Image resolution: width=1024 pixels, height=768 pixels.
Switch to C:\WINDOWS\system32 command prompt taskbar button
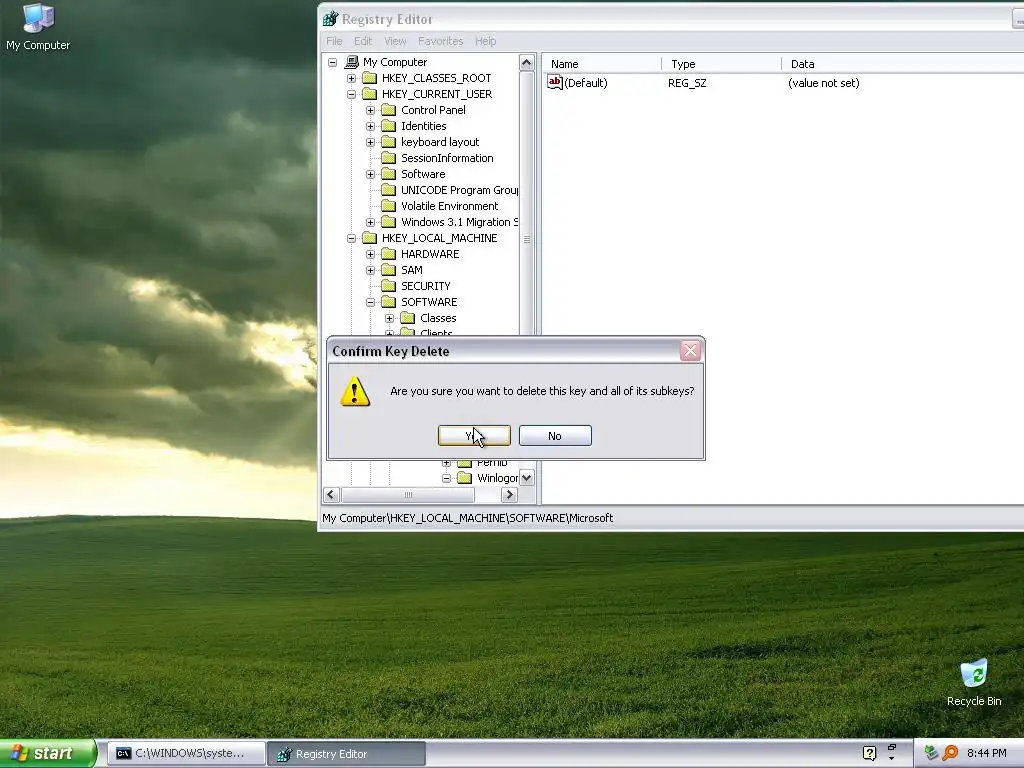[x=186, y=754]
